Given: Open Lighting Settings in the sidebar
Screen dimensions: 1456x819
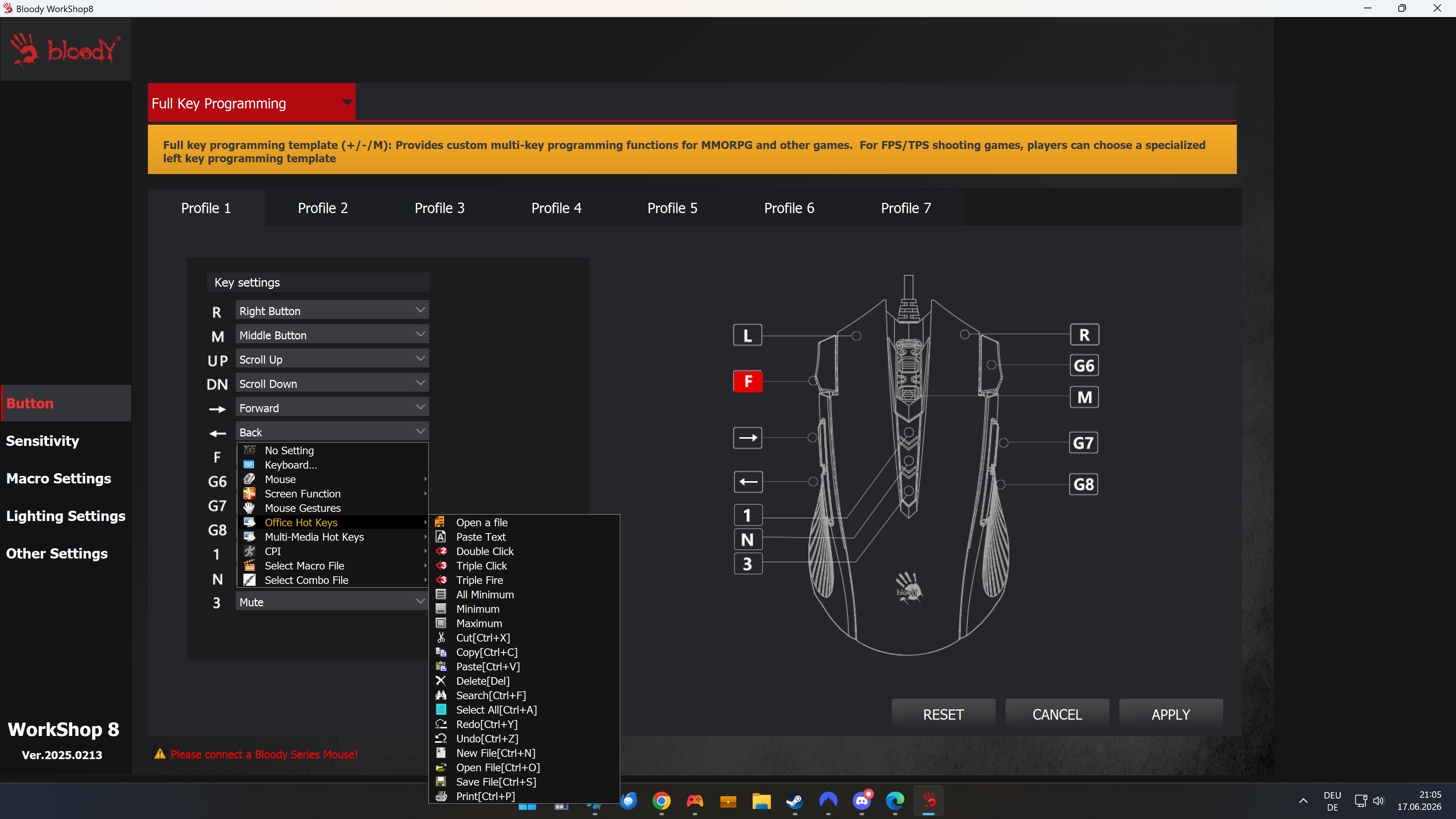Looking at the screenshot, I should [x=66, y=516].
